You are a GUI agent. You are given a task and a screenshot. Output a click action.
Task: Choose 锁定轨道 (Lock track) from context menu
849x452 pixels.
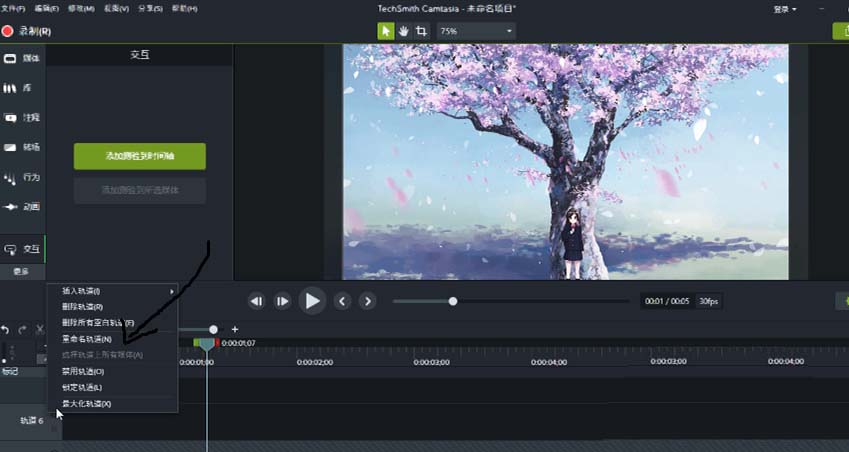click(x=113, y=388)
